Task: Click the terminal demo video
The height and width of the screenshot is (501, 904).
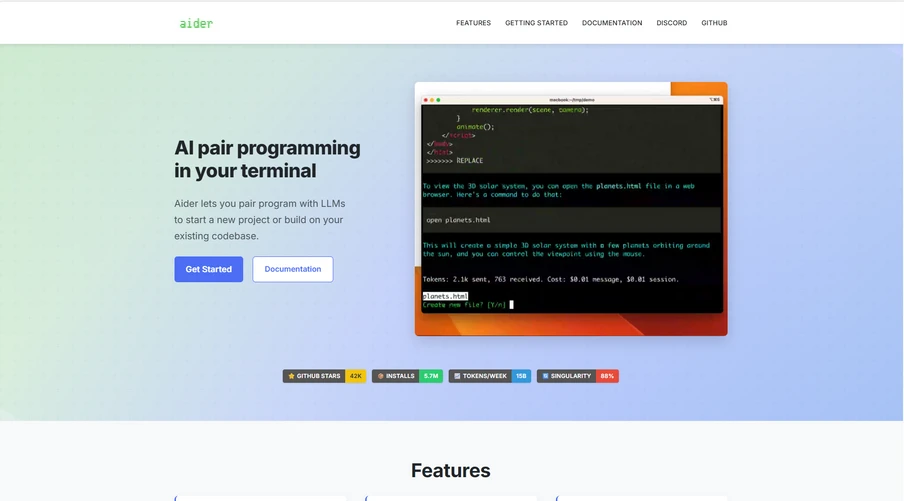Action: pyautogui.click(x=571, y=209)
